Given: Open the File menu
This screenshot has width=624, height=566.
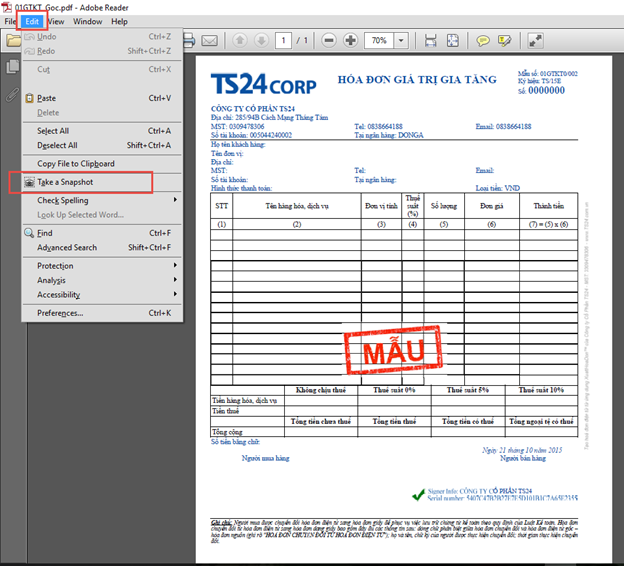Looking at the screenshot, I should pyautogui.click(x=10, y=21).
